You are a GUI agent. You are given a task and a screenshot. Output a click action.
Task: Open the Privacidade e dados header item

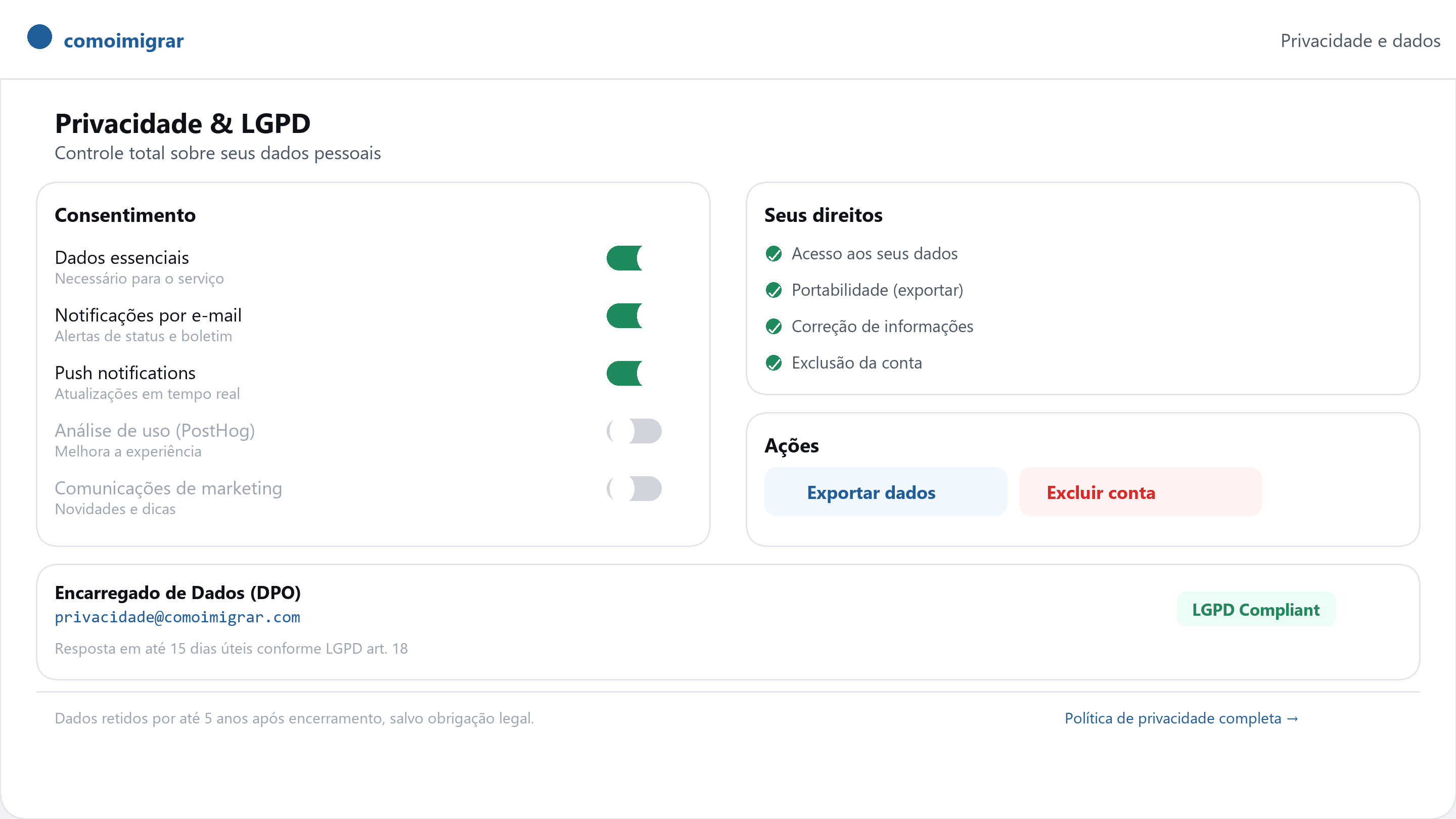(x=1360, y=40)
